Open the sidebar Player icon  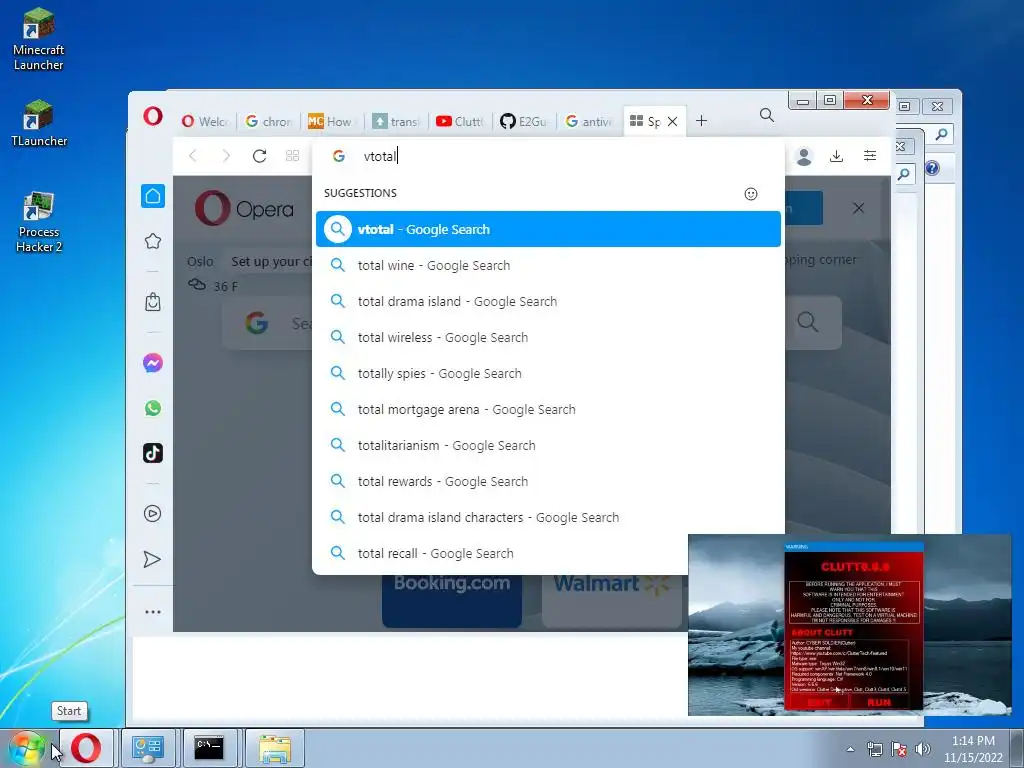pyautogui.click(x=152, y=513)
